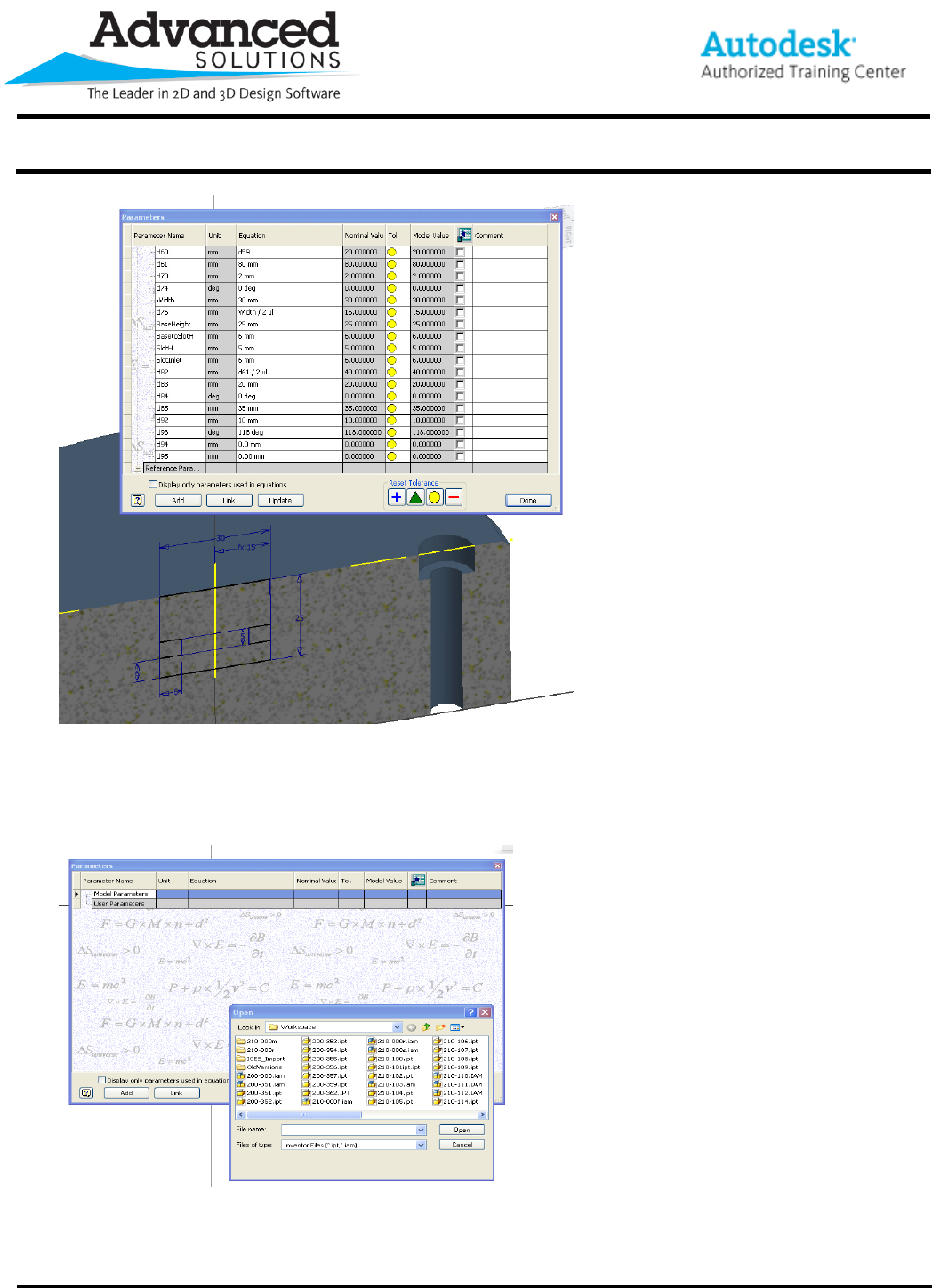The height and width of the screenshot is (1288, 932).
Task: Select the 210-000m folder icon
Action: click(x=241, y=1042)
